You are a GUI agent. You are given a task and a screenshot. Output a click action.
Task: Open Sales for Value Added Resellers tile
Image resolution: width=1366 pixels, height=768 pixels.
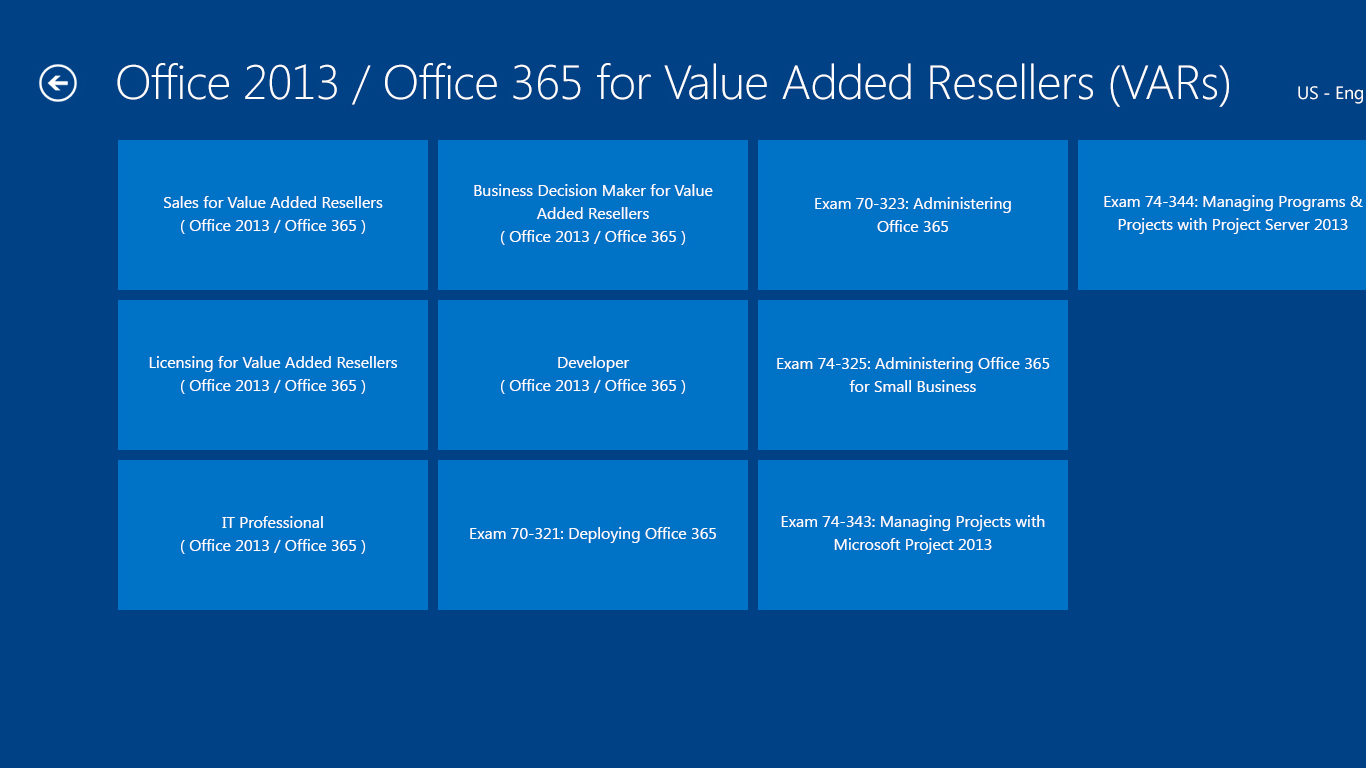[273, 215]
